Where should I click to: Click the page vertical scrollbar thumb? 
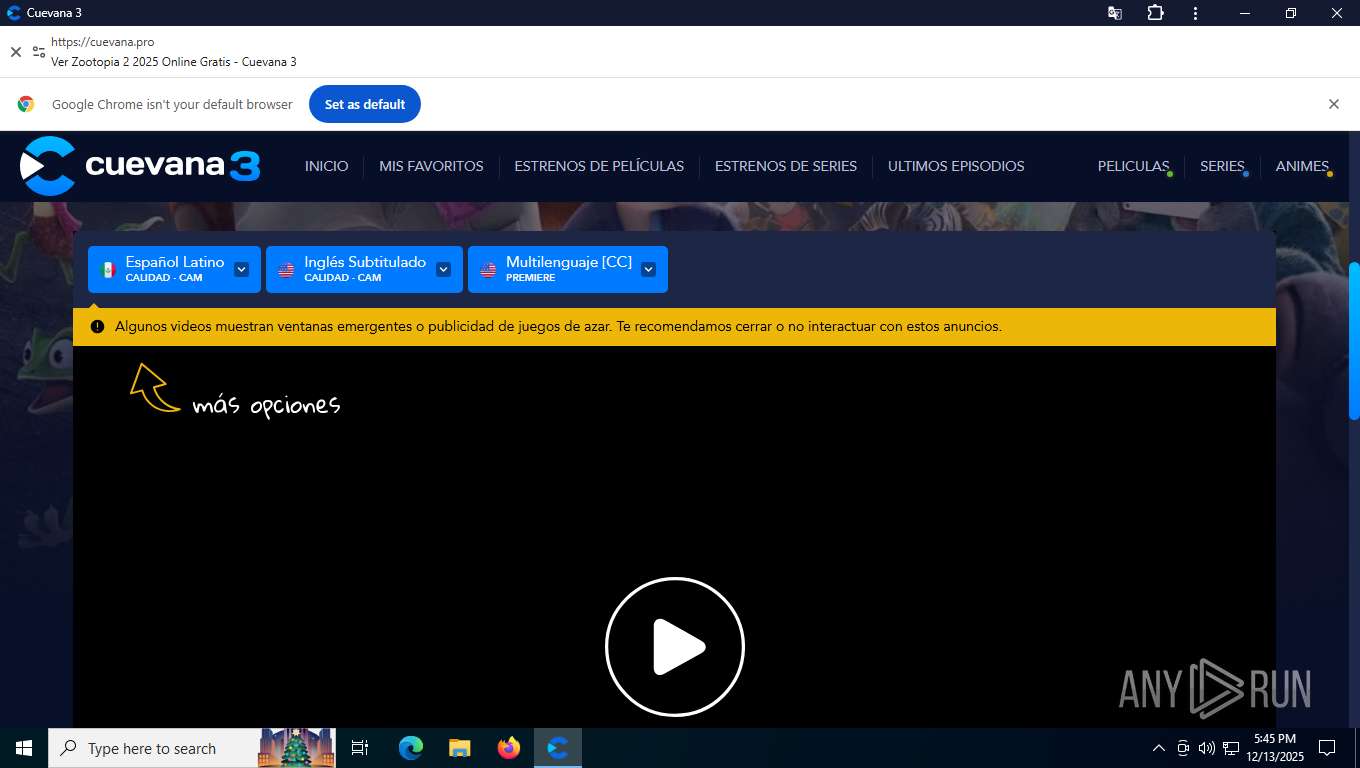[1354, 340]
